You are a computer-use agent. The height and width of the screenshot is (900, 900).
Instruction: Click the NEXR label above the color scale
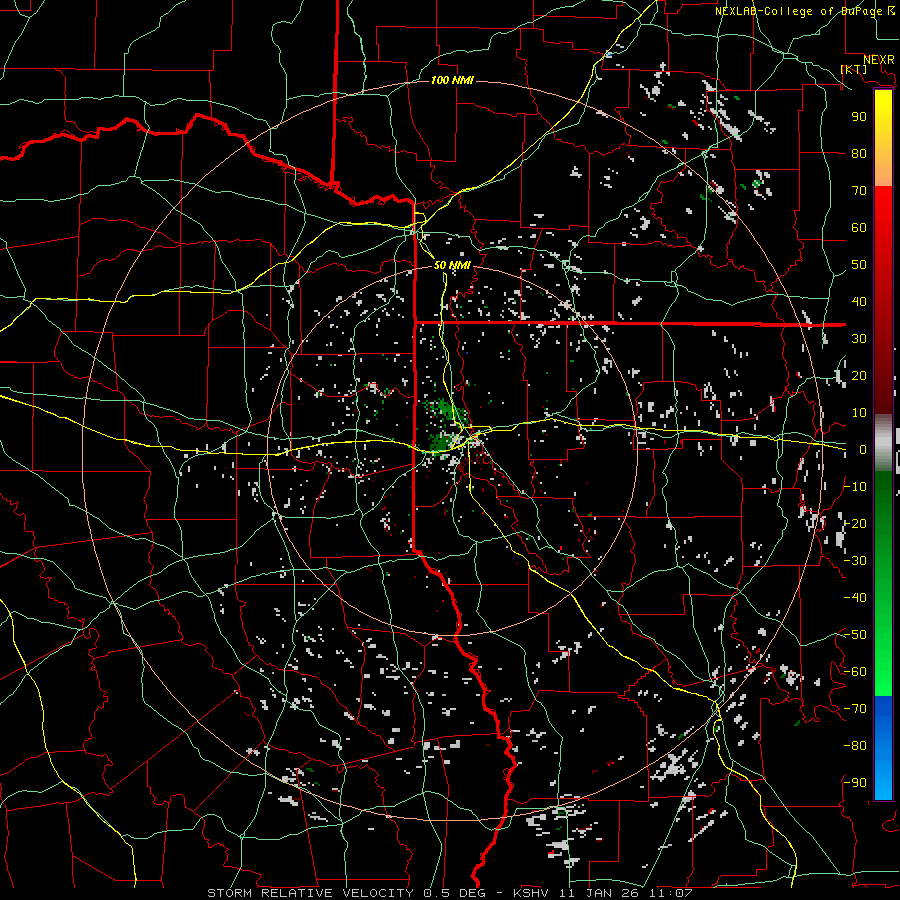point(878,60)
